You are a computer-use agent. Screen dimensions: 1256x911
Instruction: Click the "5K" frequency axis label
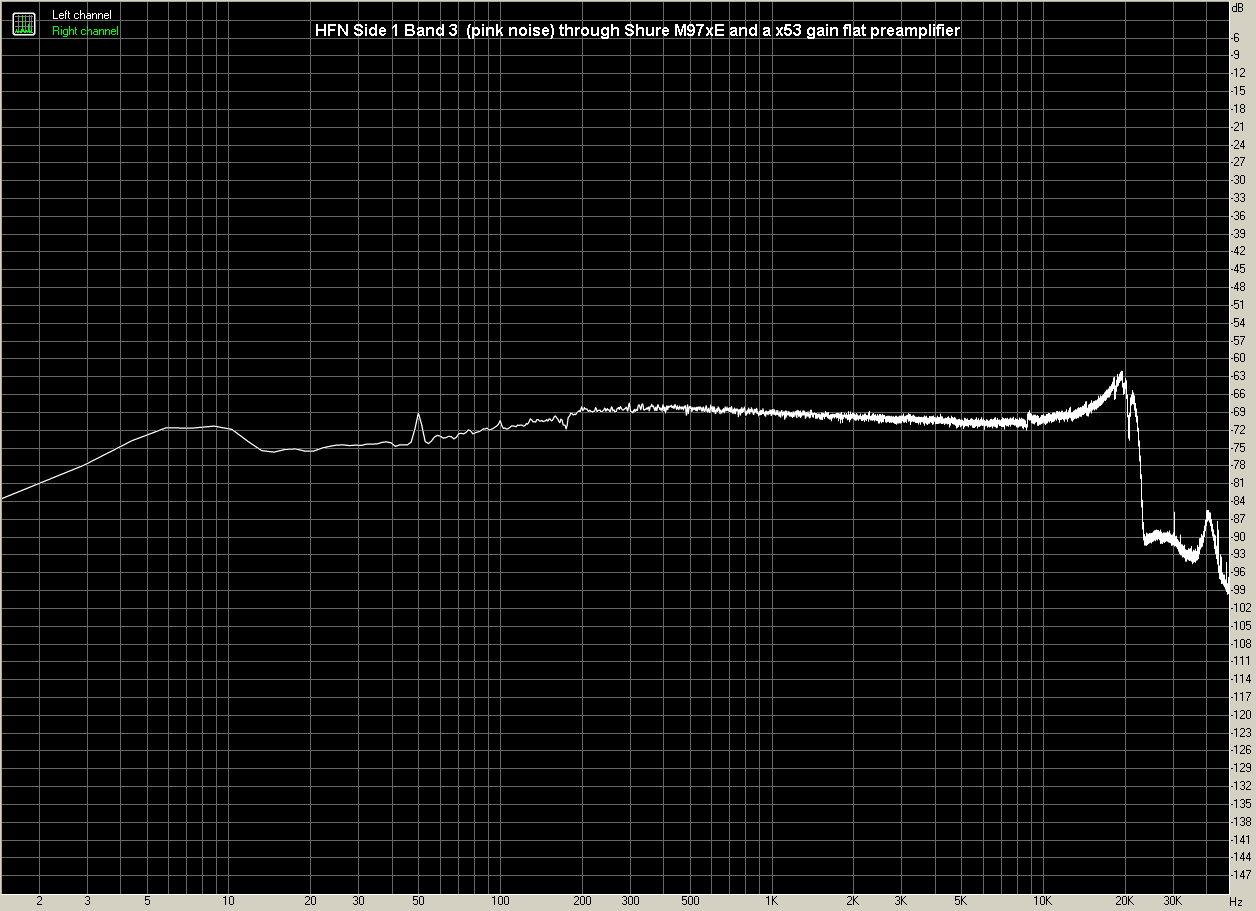961,900
